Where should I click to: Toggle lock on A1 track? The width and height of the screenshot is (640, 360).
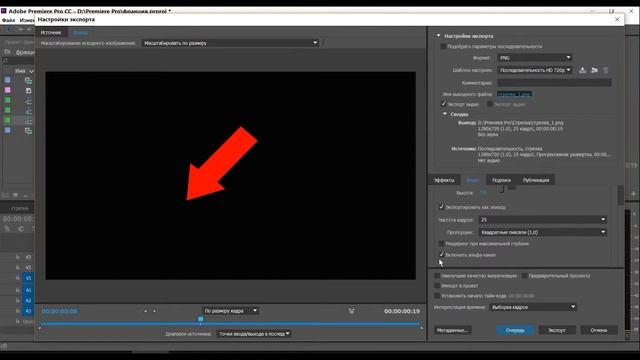tap(18, 290)
